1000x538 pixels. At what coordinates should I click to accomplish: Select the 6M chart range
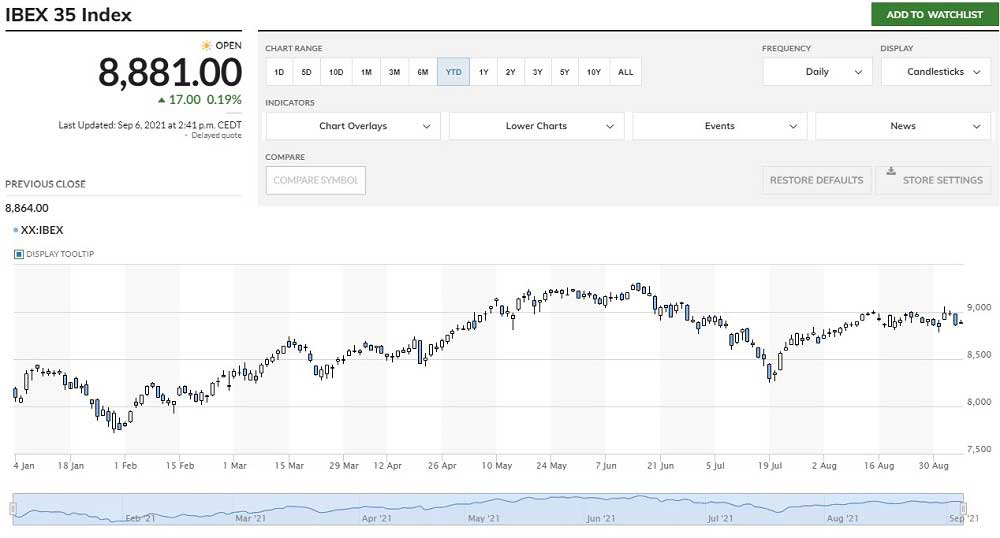point(423,72)
